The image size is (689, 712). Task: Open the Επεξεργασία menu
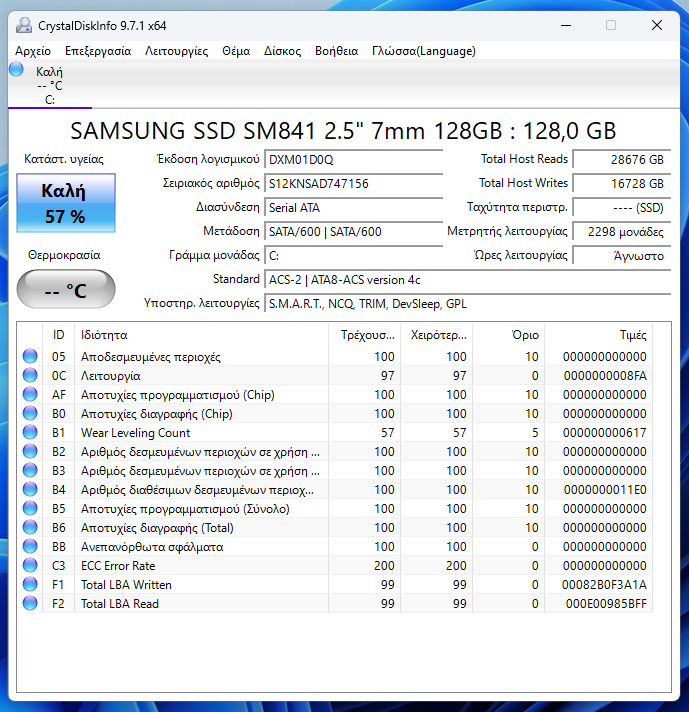tap(98, 51)
